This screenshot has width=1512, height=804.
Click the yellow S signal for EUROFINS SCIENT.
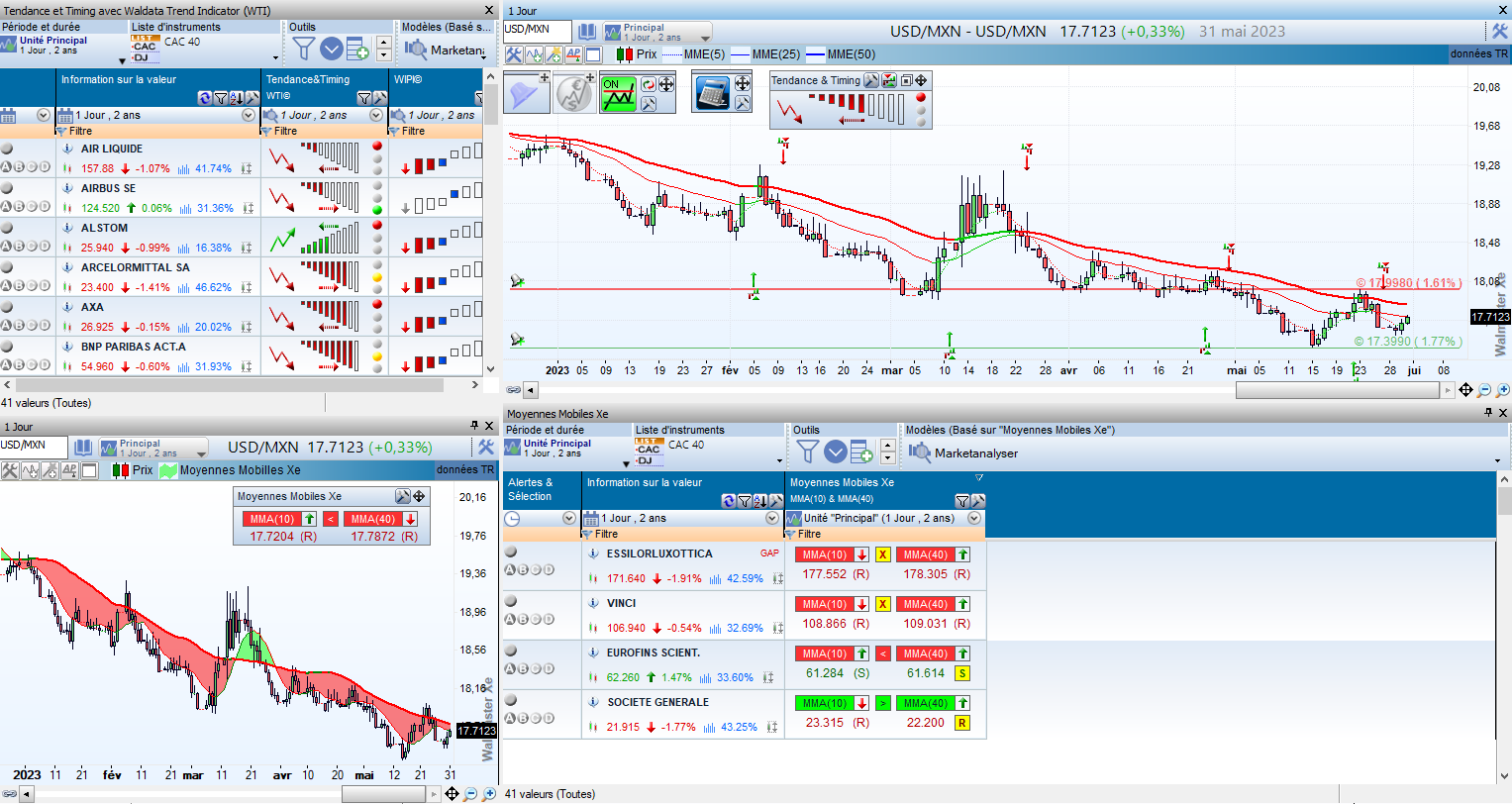pos(961,673)
